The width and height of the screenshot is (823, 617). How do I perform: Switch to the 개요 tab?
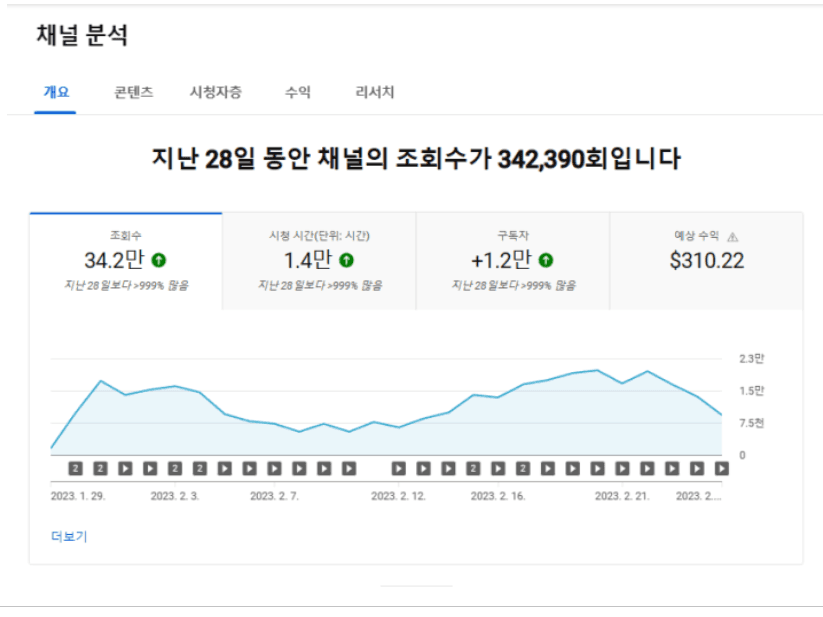[56, 92]
